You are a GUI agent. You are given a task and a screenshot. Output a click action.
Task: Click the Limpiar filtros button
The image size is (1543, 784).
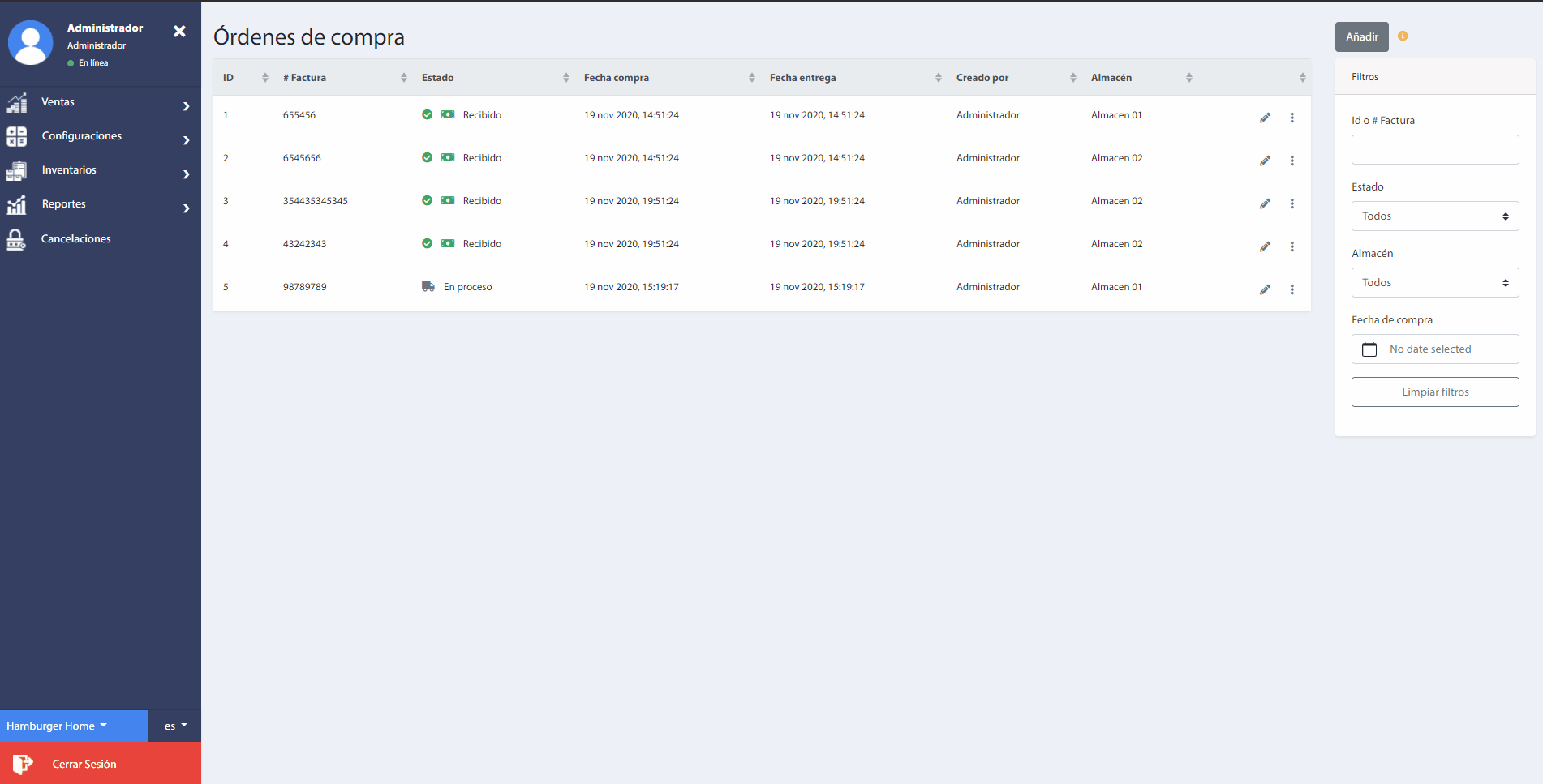pos(1434,392)
